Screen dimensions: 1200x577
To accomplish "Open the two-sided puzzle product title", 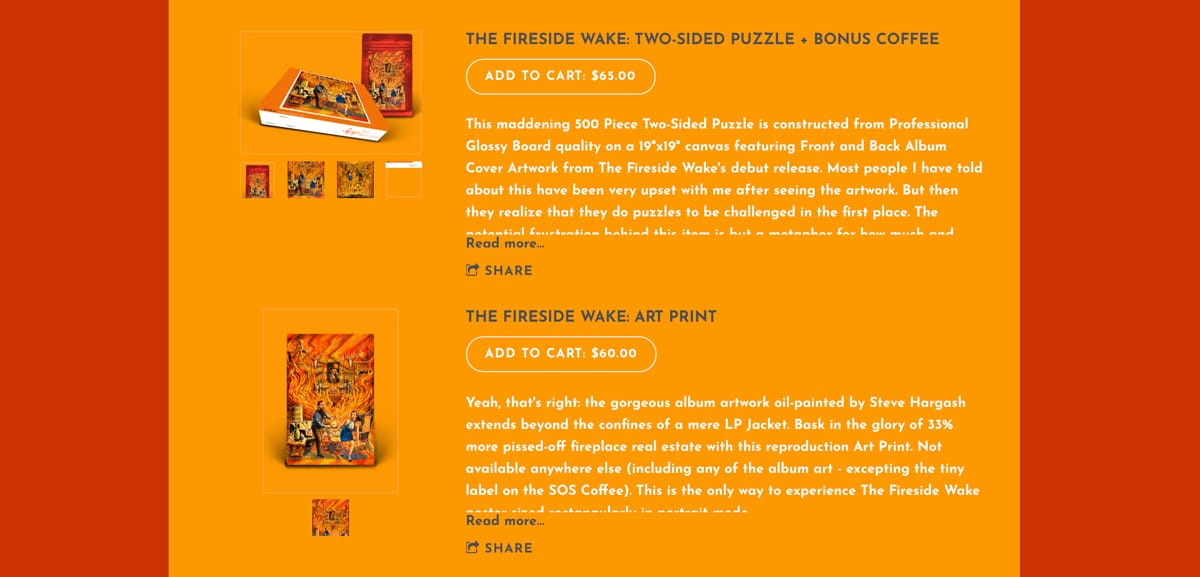I will (700, 38).
